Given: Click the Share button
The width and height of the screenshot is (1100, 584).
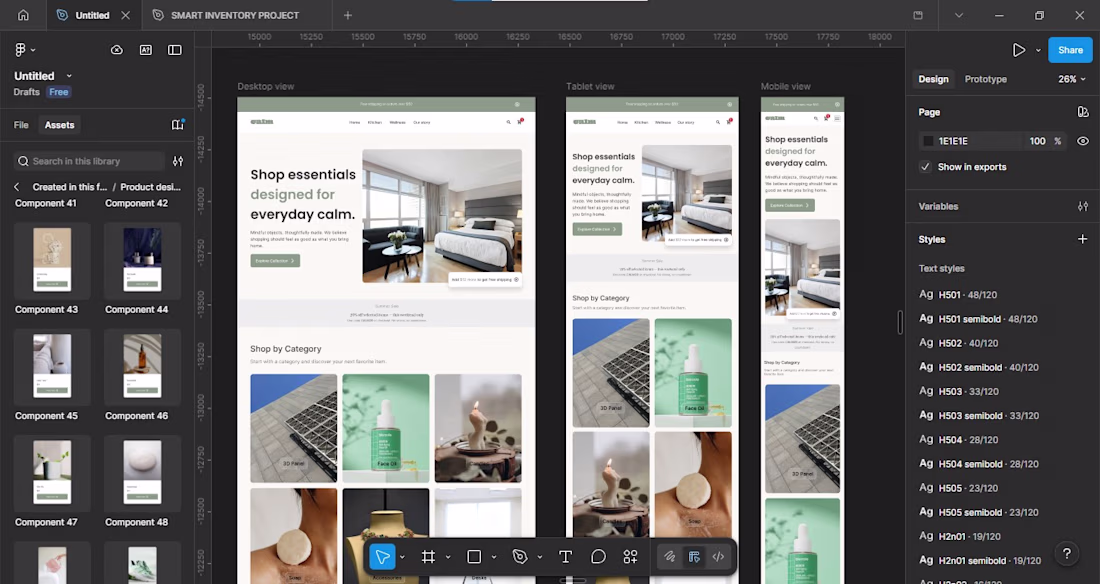Looking at the screenshot, I should (1070, 50).
